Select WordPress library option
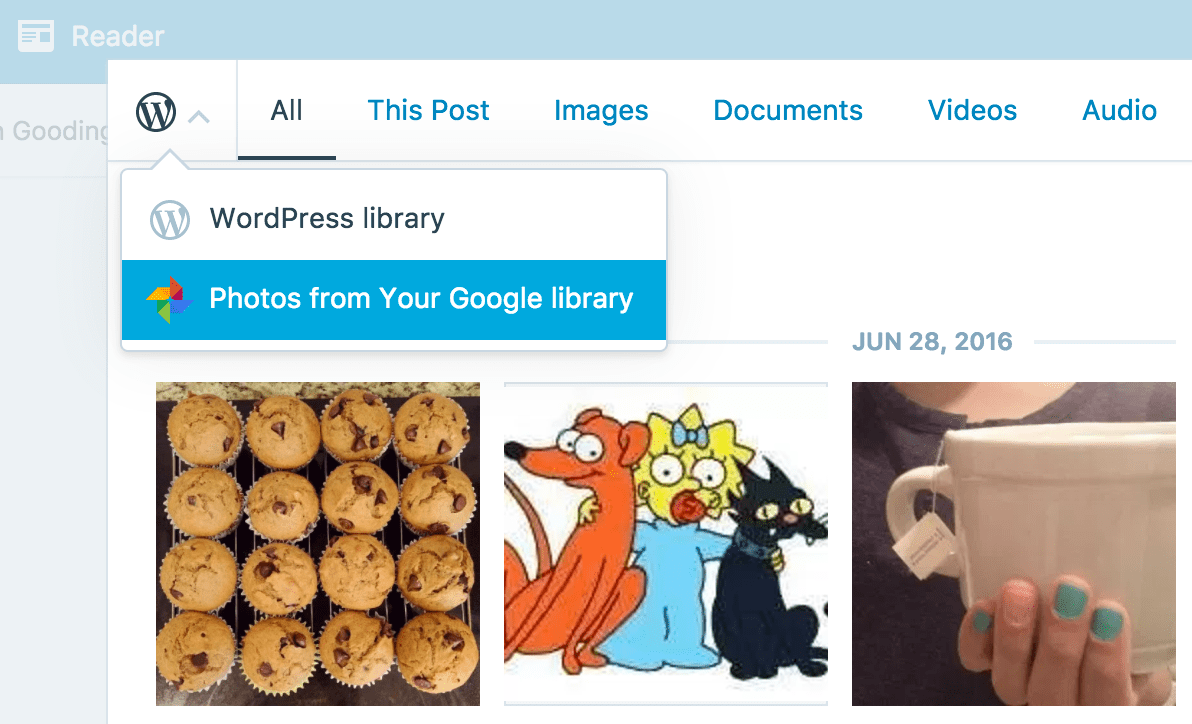Image resolution: width=1192 pixels, height=724 pixels. click(394, 219)
